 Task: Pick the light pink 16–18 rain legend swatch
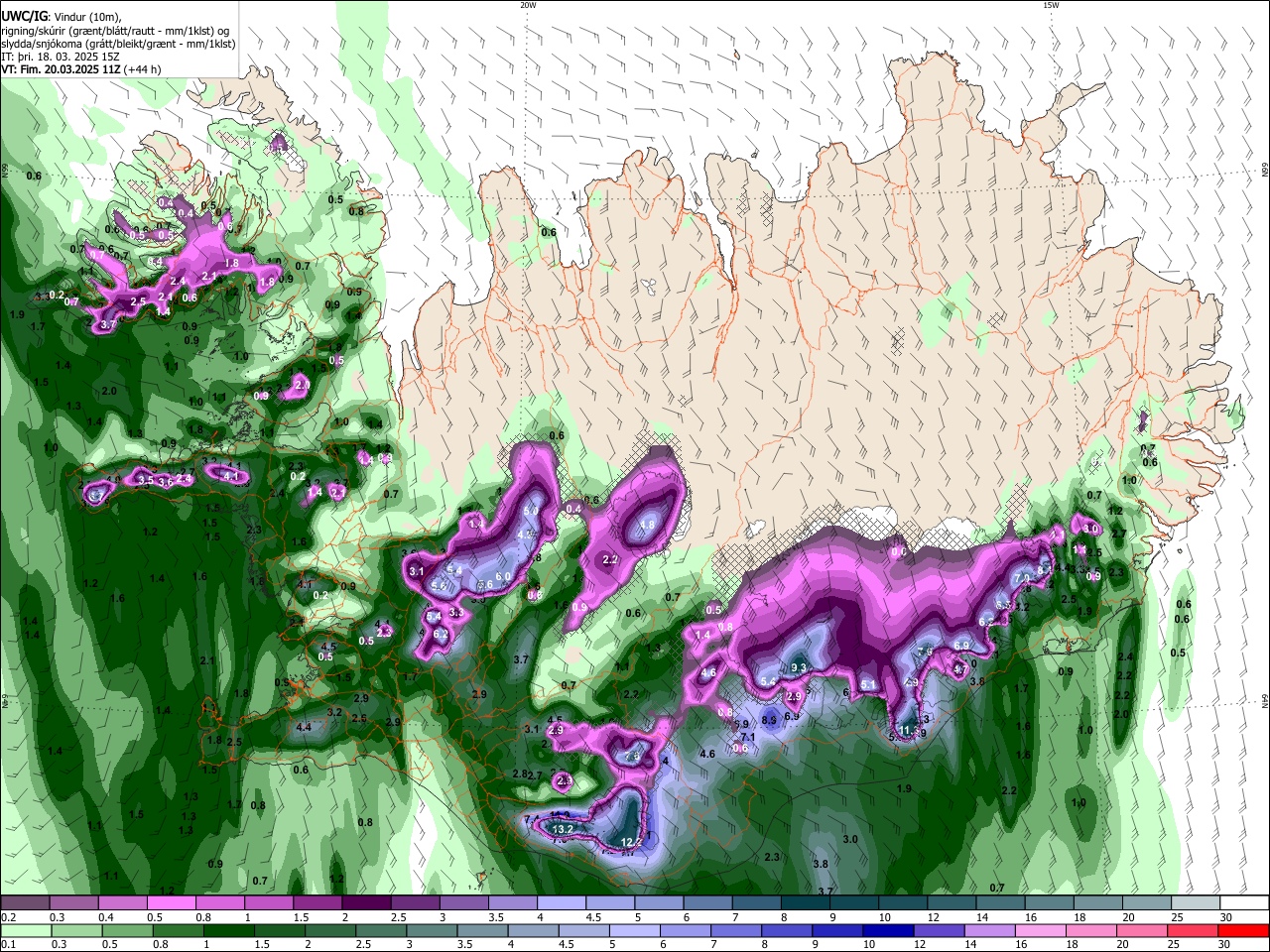tap(1039, 931)
